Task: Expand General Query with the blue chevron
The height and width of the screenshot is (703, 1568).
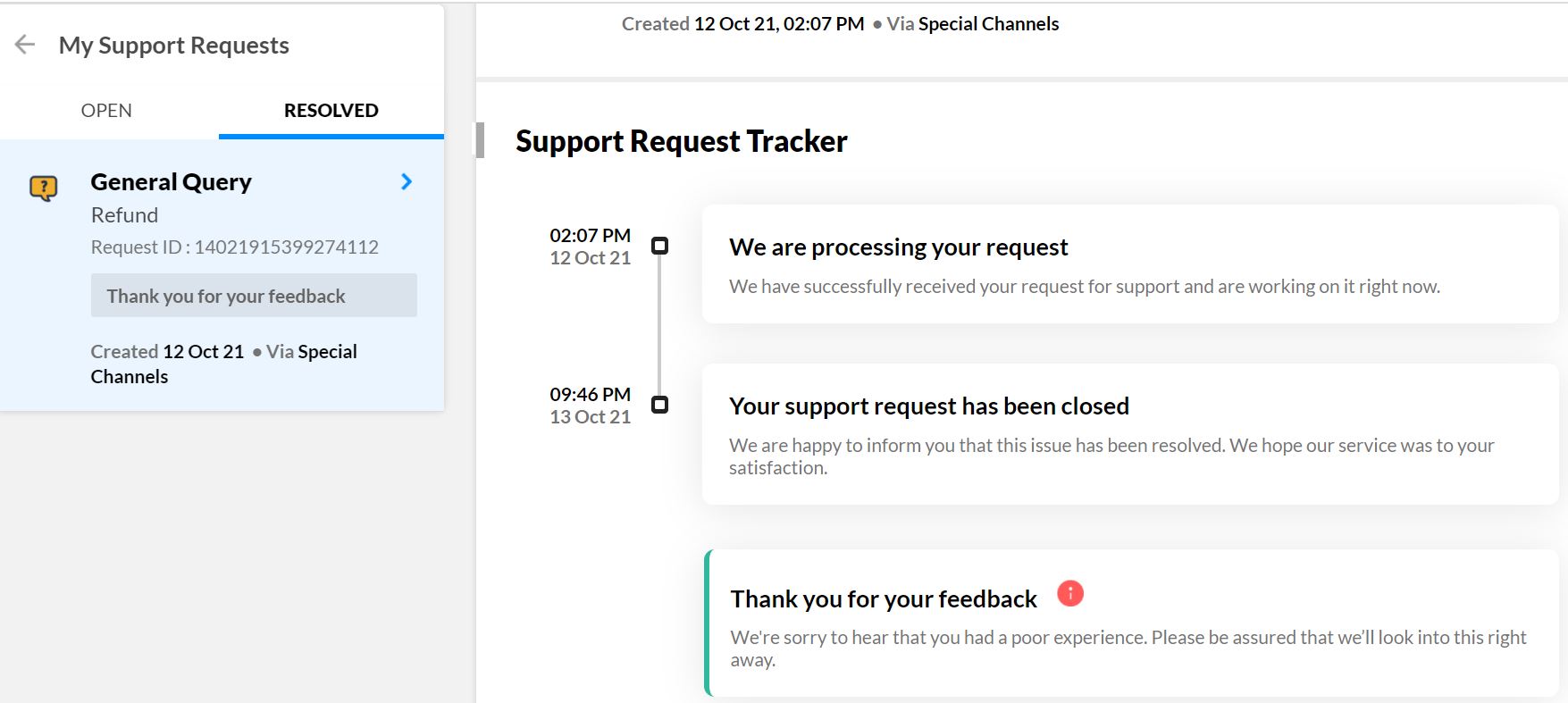Action: pyautogui.click(x=407, y=182)
